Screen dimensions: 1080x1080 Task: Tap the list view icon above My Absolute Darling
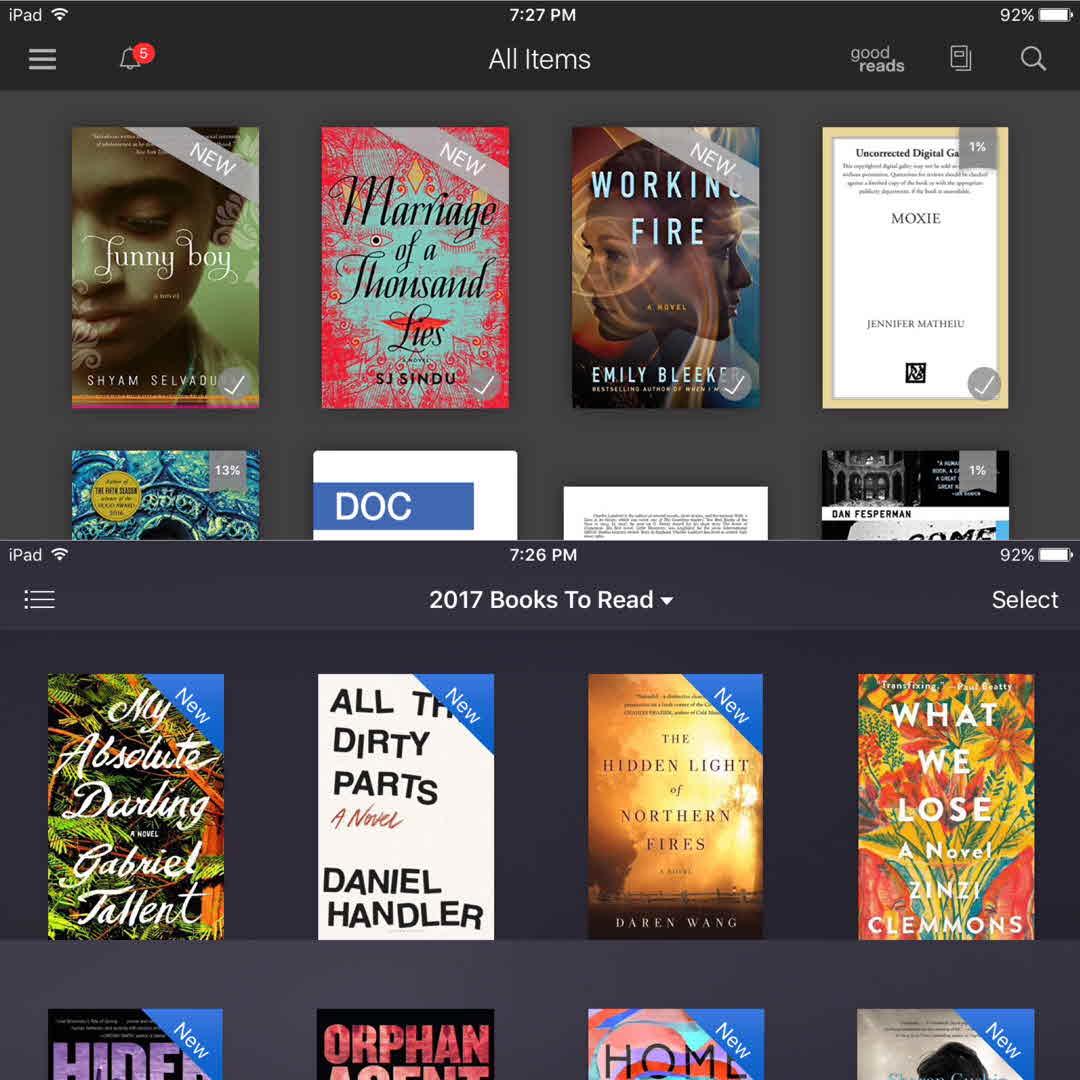40,600
